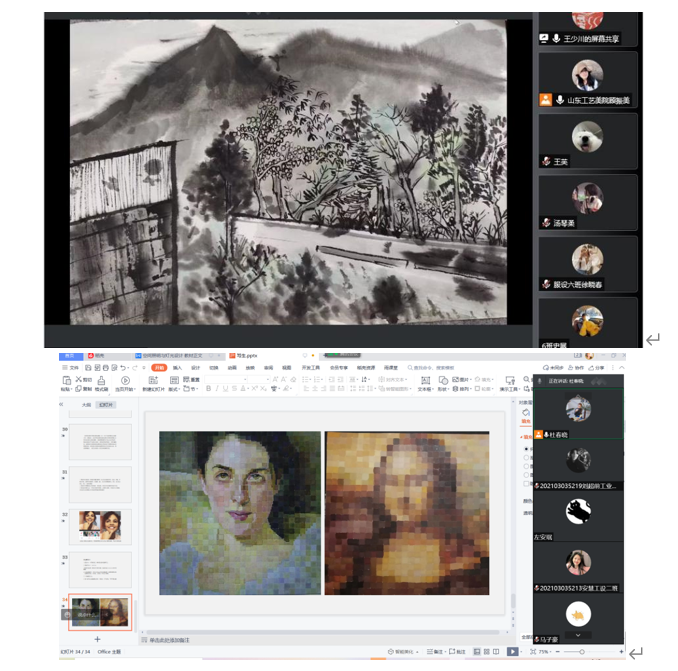Select the first fill radio option in right panel
678x671 pixels.
(527, 450)
